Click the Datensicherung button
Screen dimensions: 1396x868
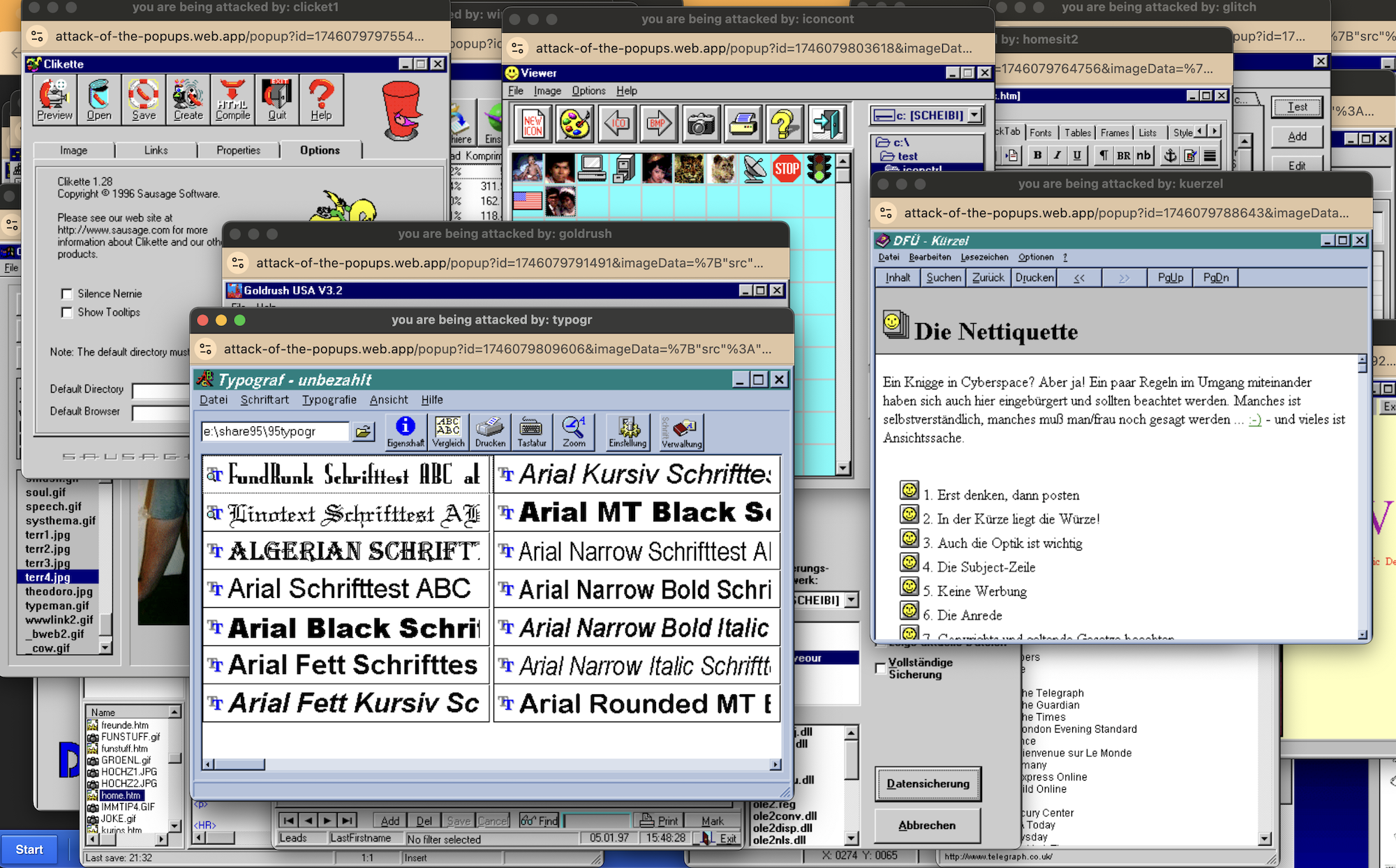tap(928, 784)
